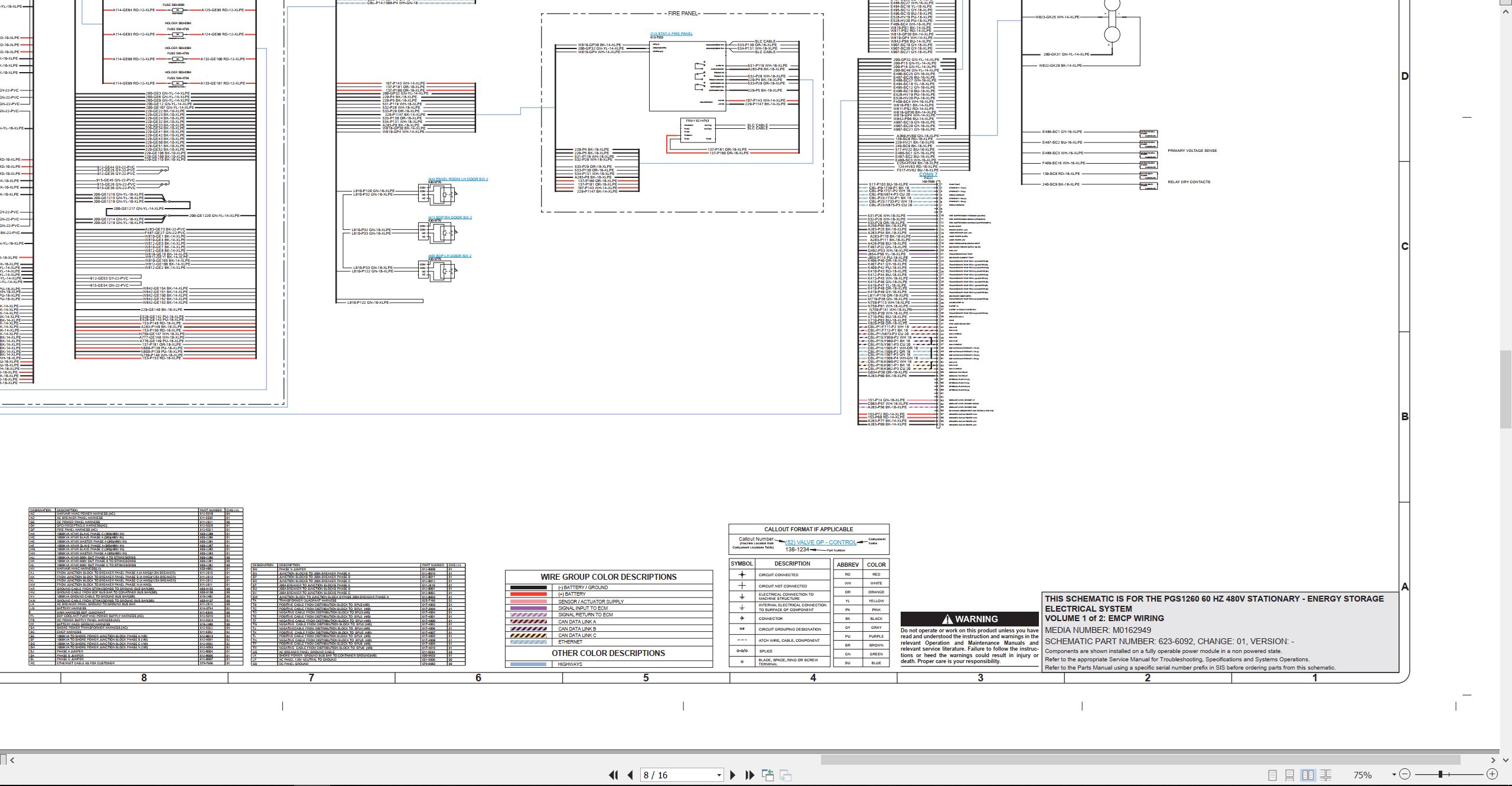
Task: Click the go to next view icon
Action: (x=786, y=775)
